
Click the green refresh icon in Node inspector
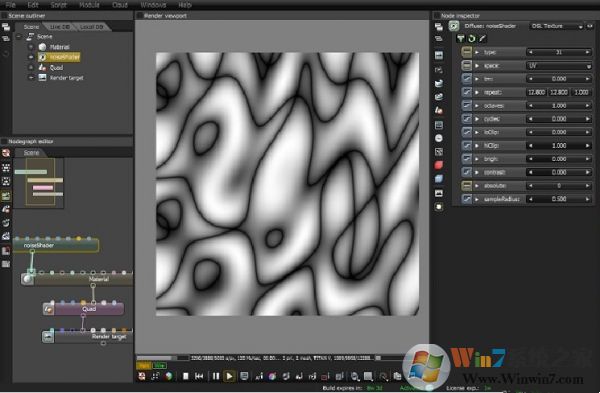(x=472, y=38)
